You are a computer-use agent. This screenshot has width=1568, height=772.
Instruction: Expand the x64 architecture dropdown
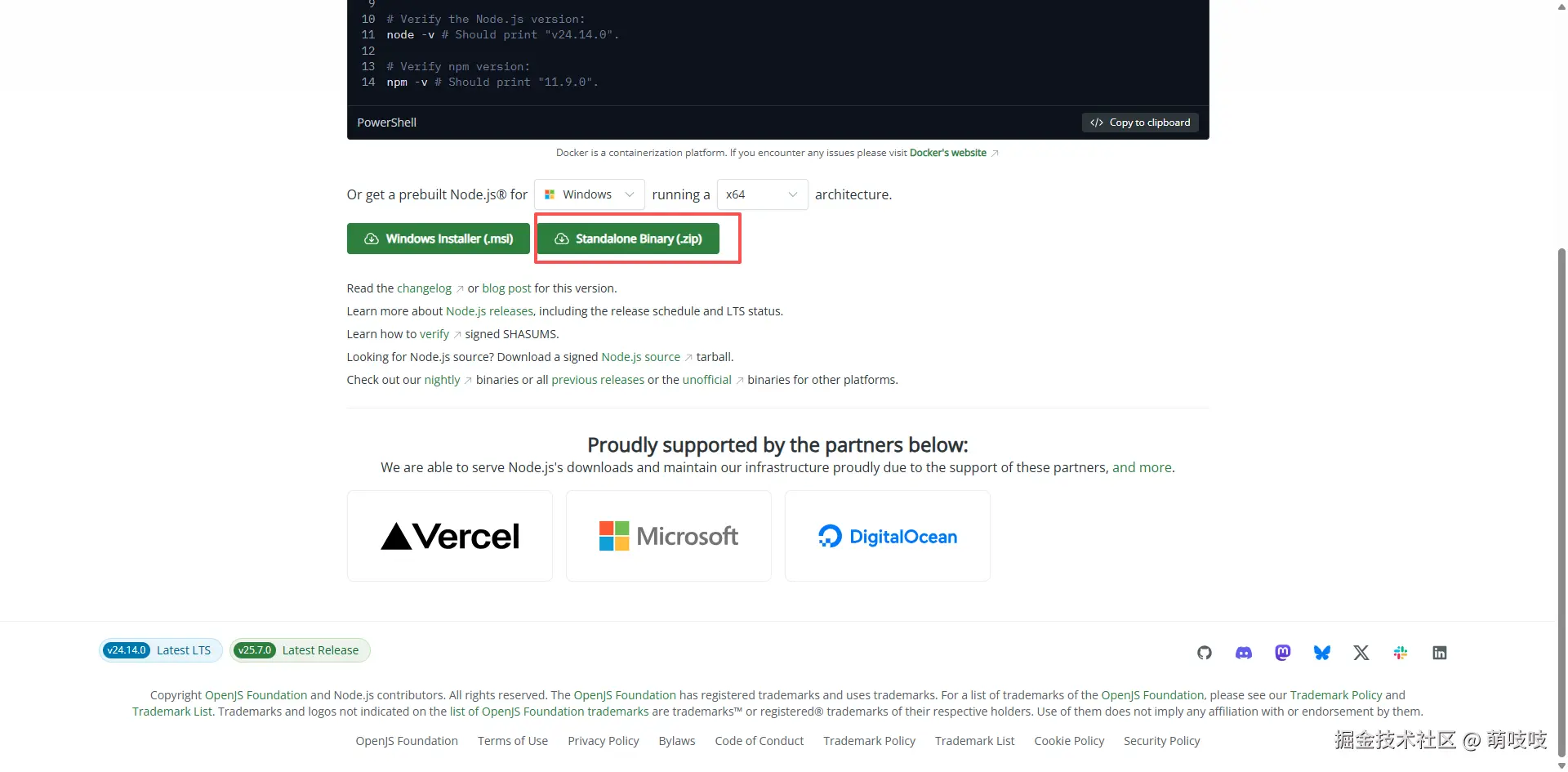[x=761, y=194]
